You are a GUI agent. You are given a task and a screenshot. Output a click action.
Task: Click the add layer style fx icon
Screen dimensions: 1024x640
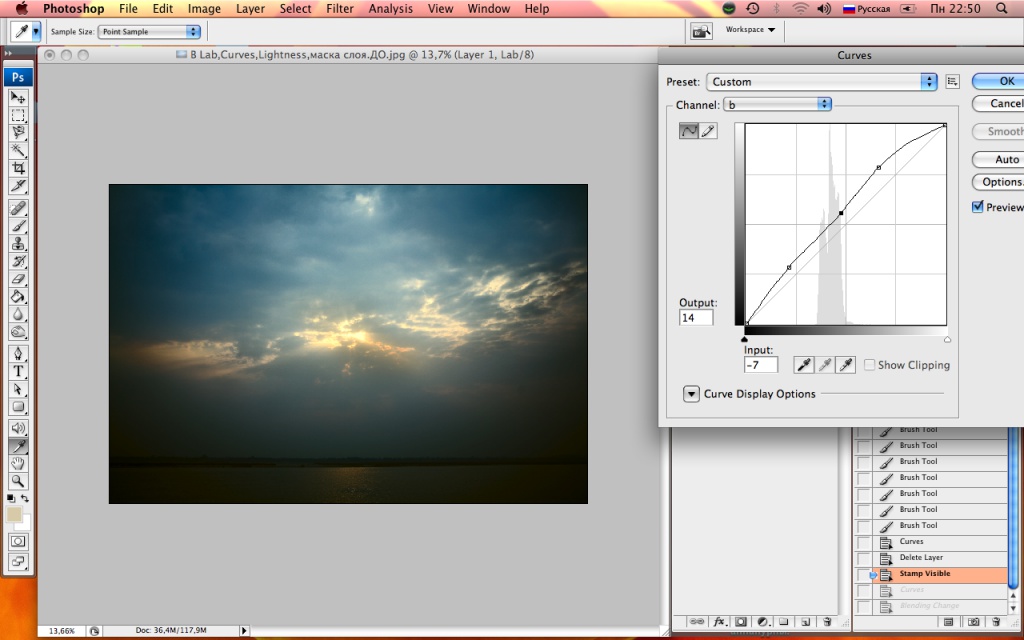(719, 621)
